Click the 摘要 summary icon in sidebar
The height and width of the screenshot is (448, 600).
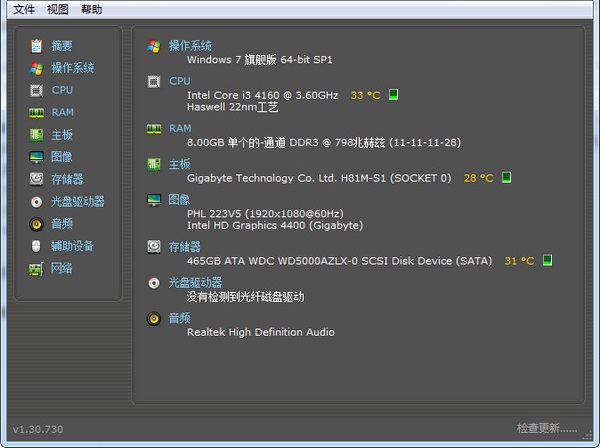[x=36, y=46]
